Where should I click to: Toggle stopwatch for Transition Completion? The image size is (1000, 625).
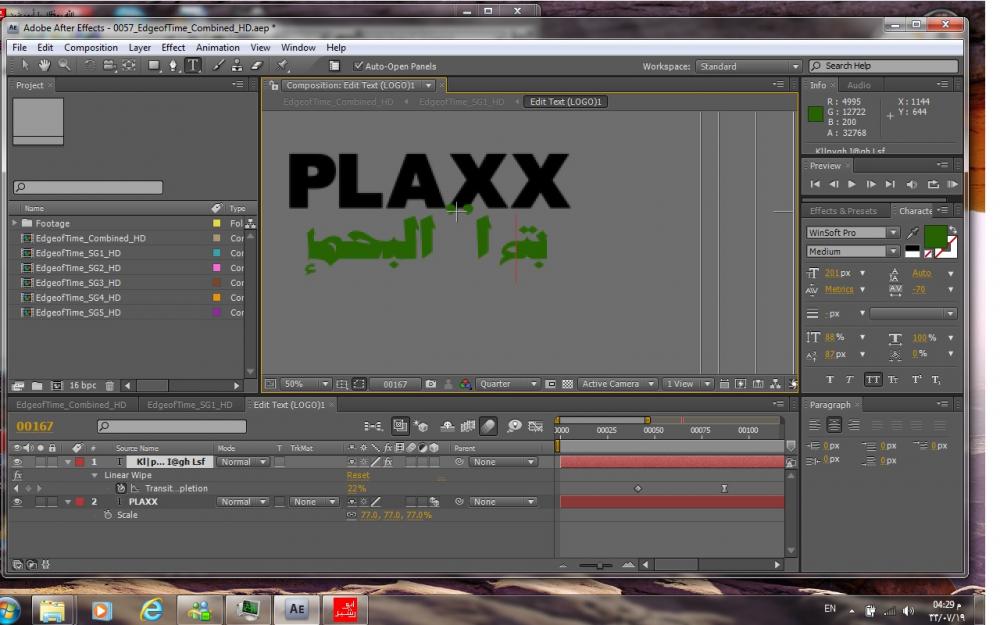pyautogui.click(x=121, y=489)
